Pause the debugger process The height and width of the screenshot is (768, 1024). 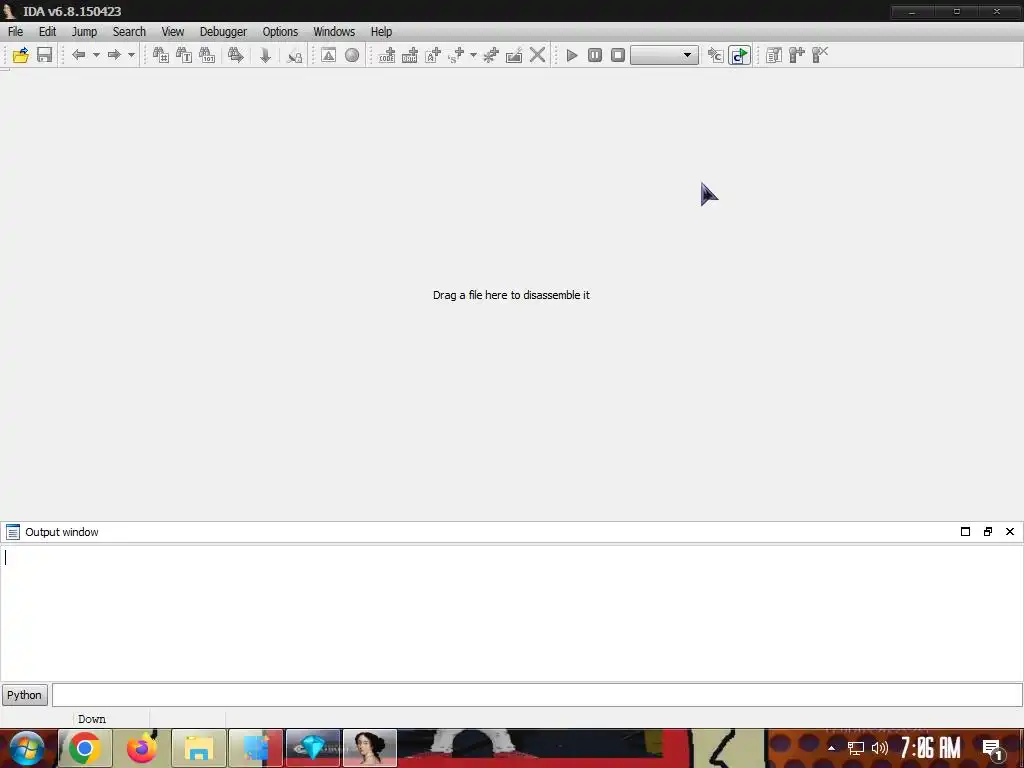point(595,56)
